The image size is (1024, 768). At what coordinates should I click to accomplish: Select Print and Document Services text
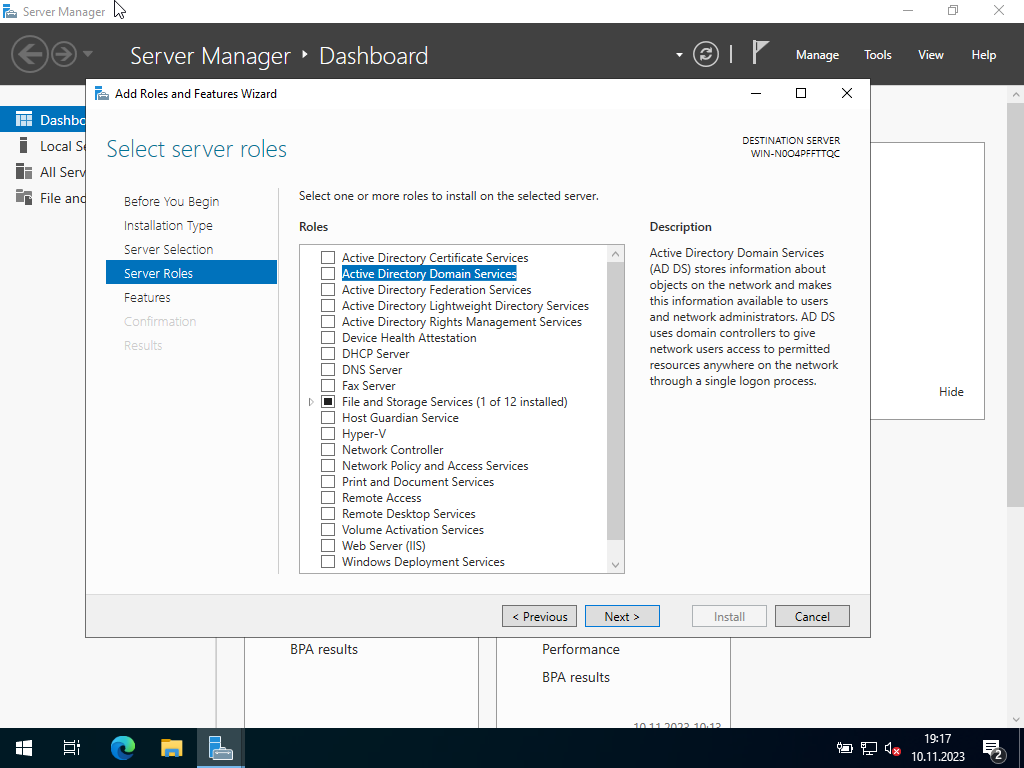(x=418, y=481)
